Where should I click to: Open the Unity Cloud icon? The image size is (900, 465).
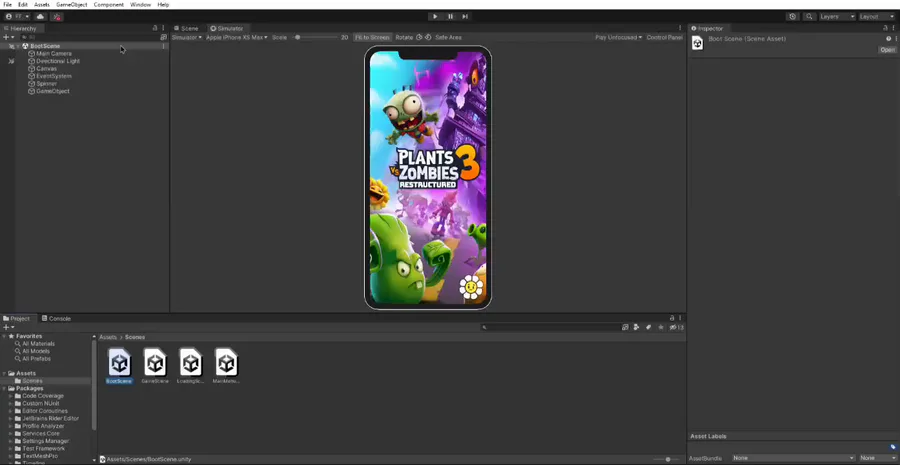(40, 17)
